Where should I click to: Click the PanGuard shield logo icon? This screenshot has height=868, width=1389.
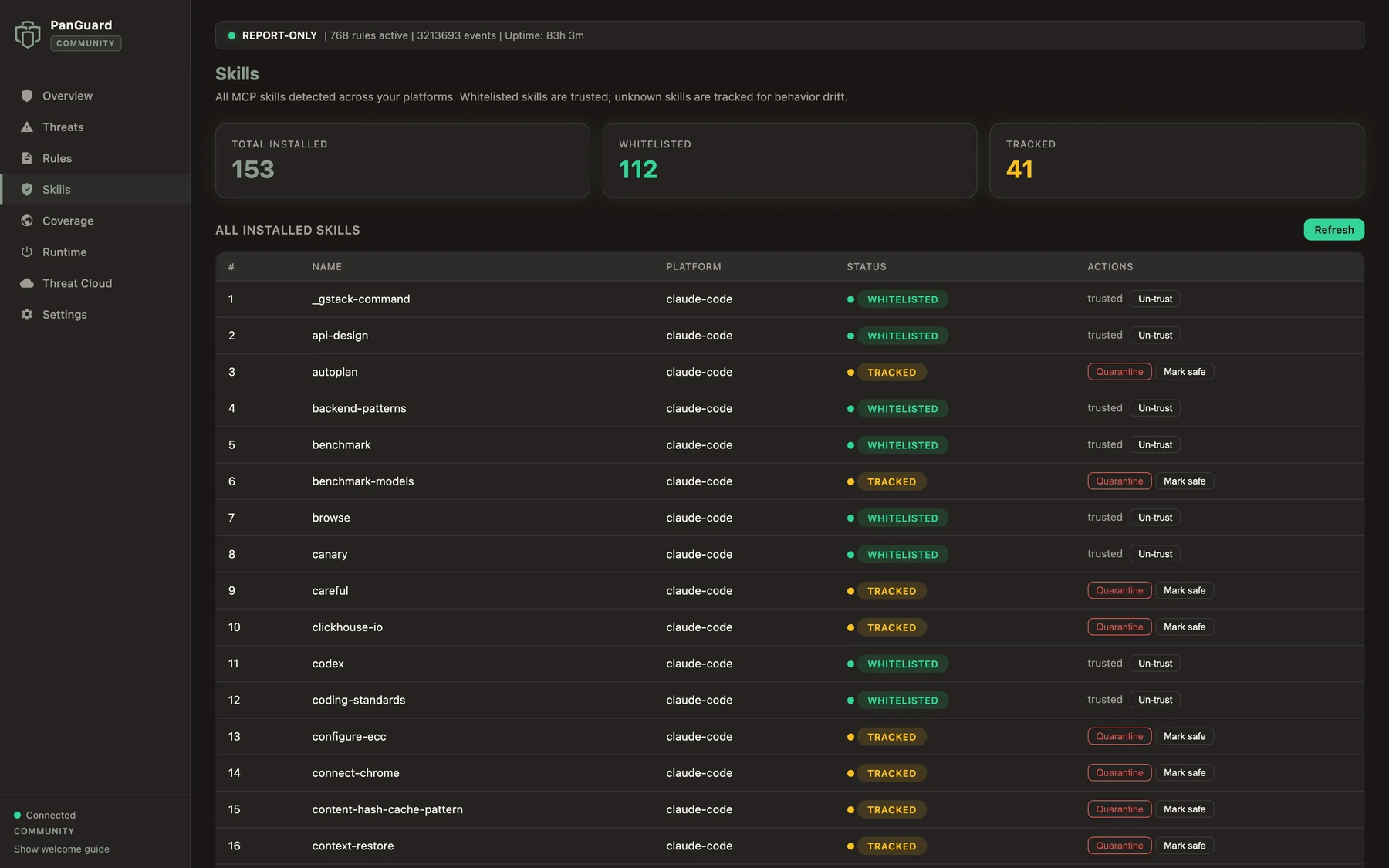[x=28, y=34]
